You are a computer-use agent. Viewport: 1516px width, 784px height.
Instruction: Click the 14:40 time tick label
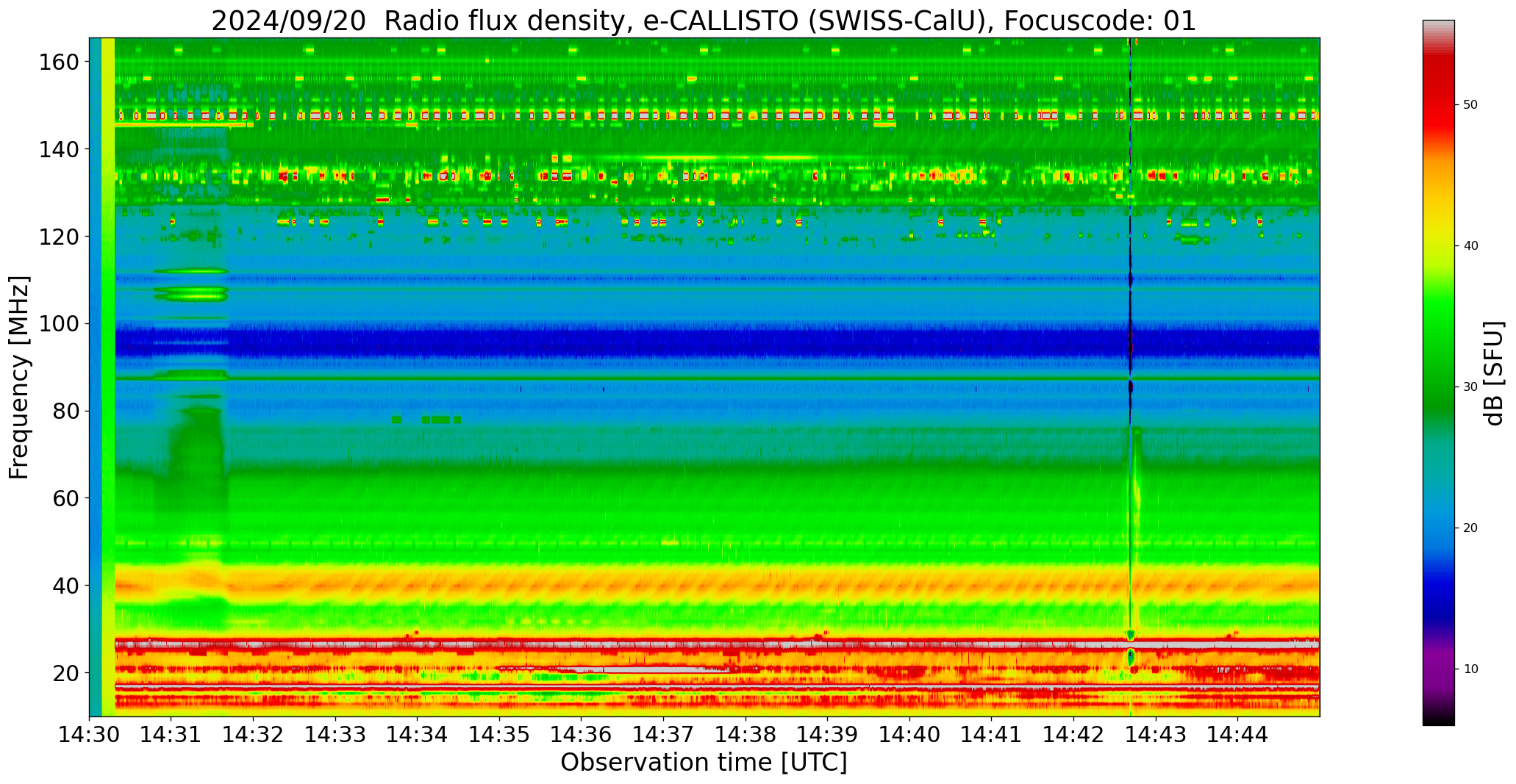[x=909, y=733]
